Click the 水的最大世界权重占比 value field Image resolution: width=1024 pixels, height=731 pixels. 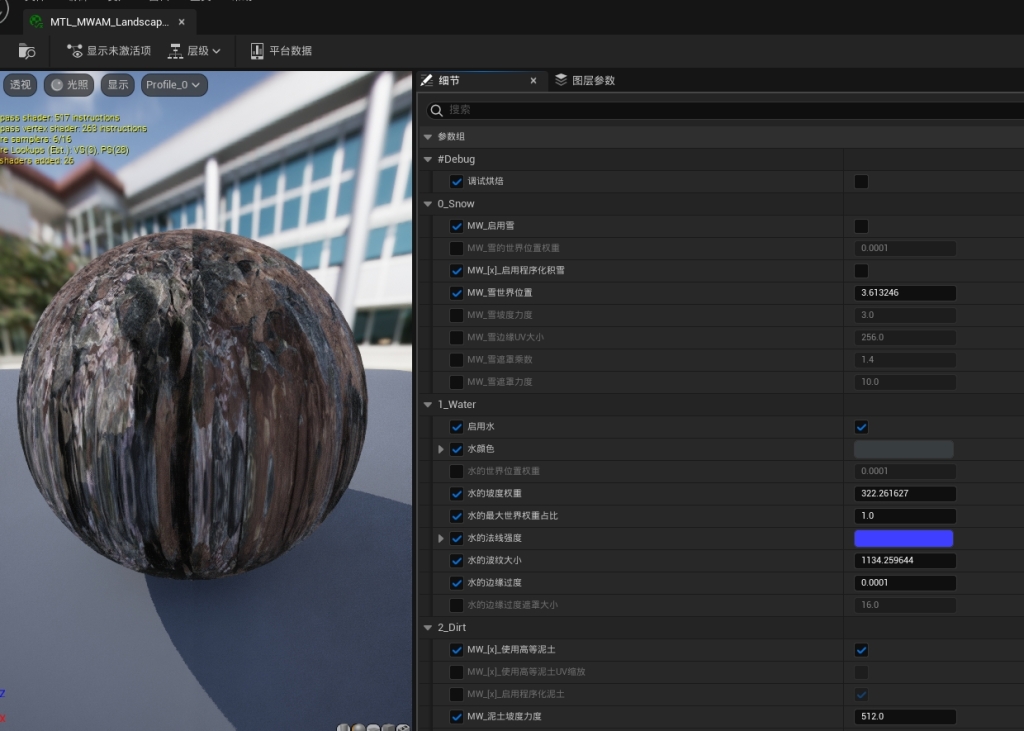tap(905, 515)
